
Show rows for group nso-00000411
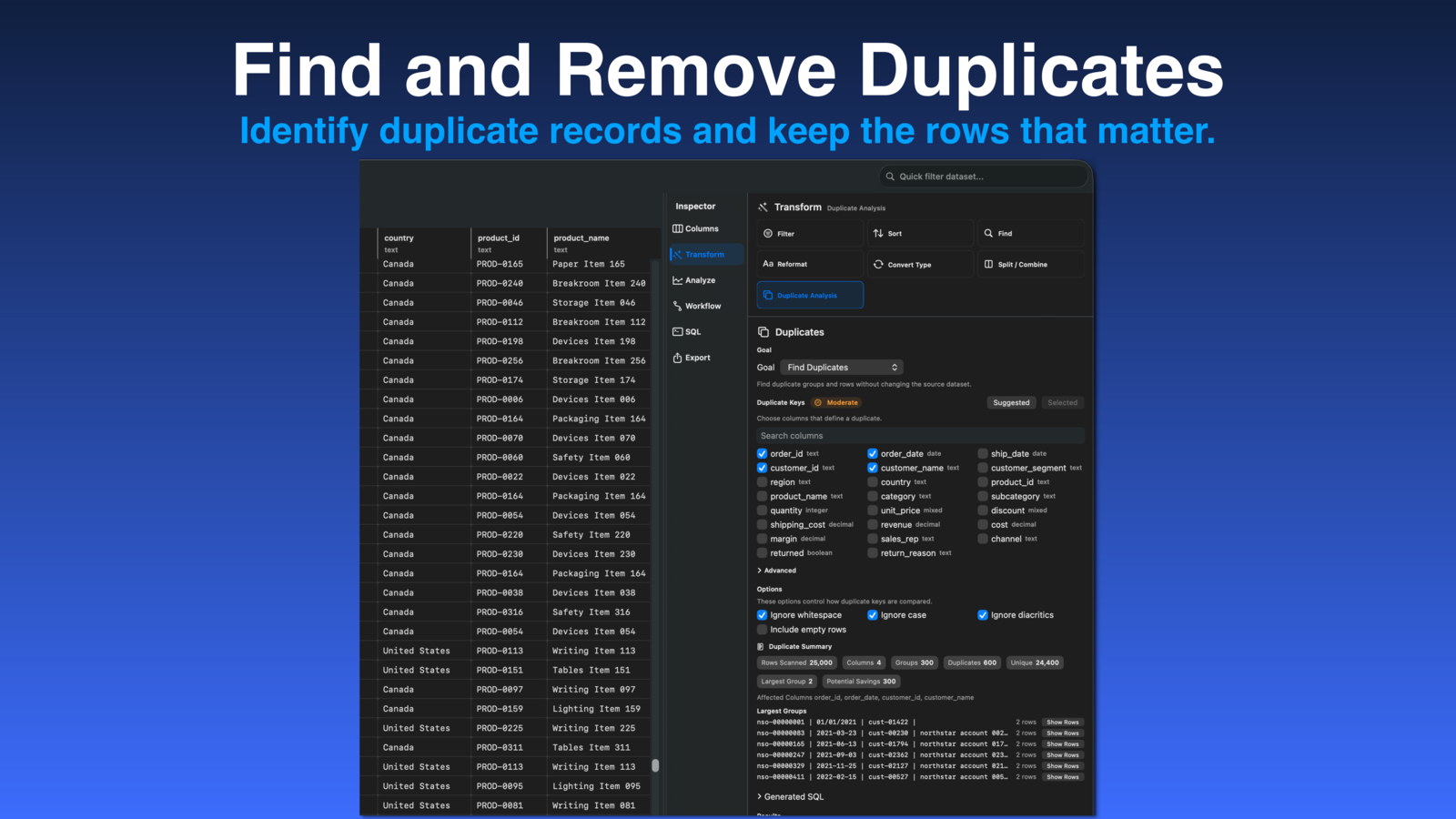point(1062,777)
